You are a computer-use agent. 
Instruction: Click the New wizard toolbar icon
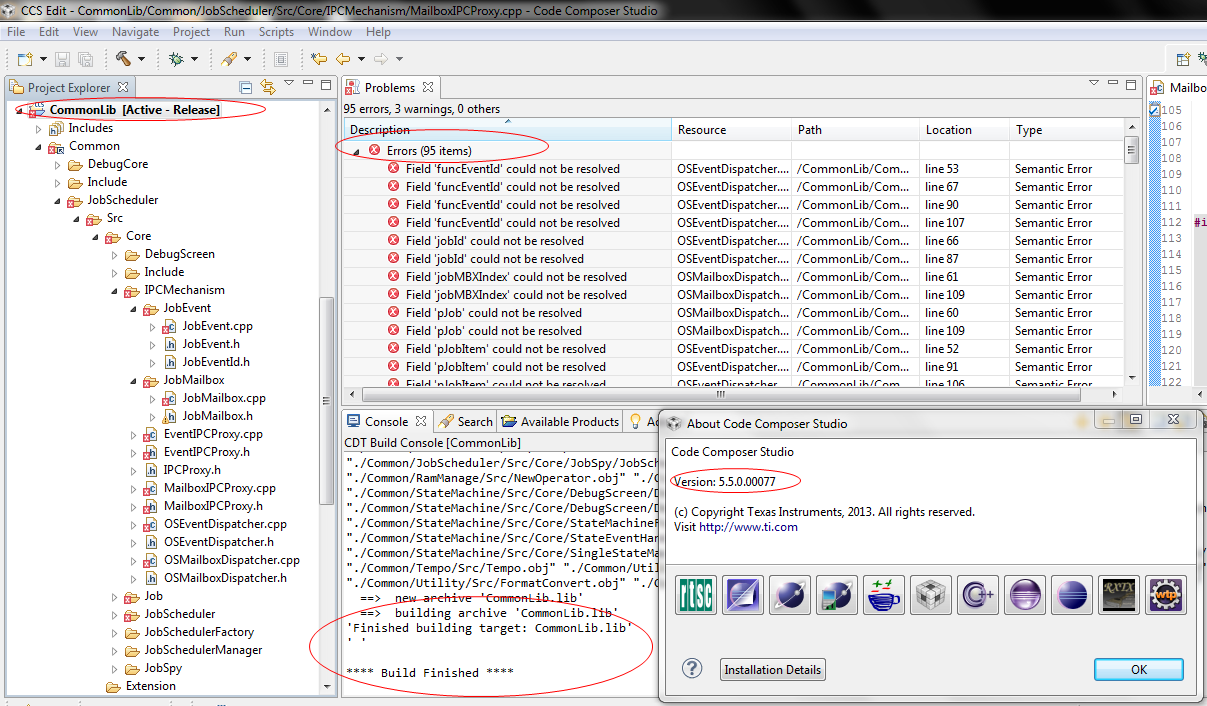[x=24, y=59]
